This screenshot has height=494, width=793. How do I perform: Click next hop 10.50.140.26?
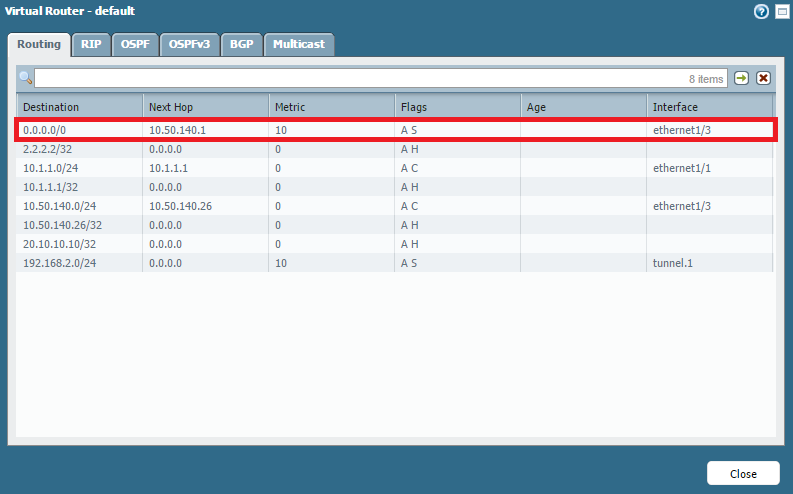tap(181, 206)
